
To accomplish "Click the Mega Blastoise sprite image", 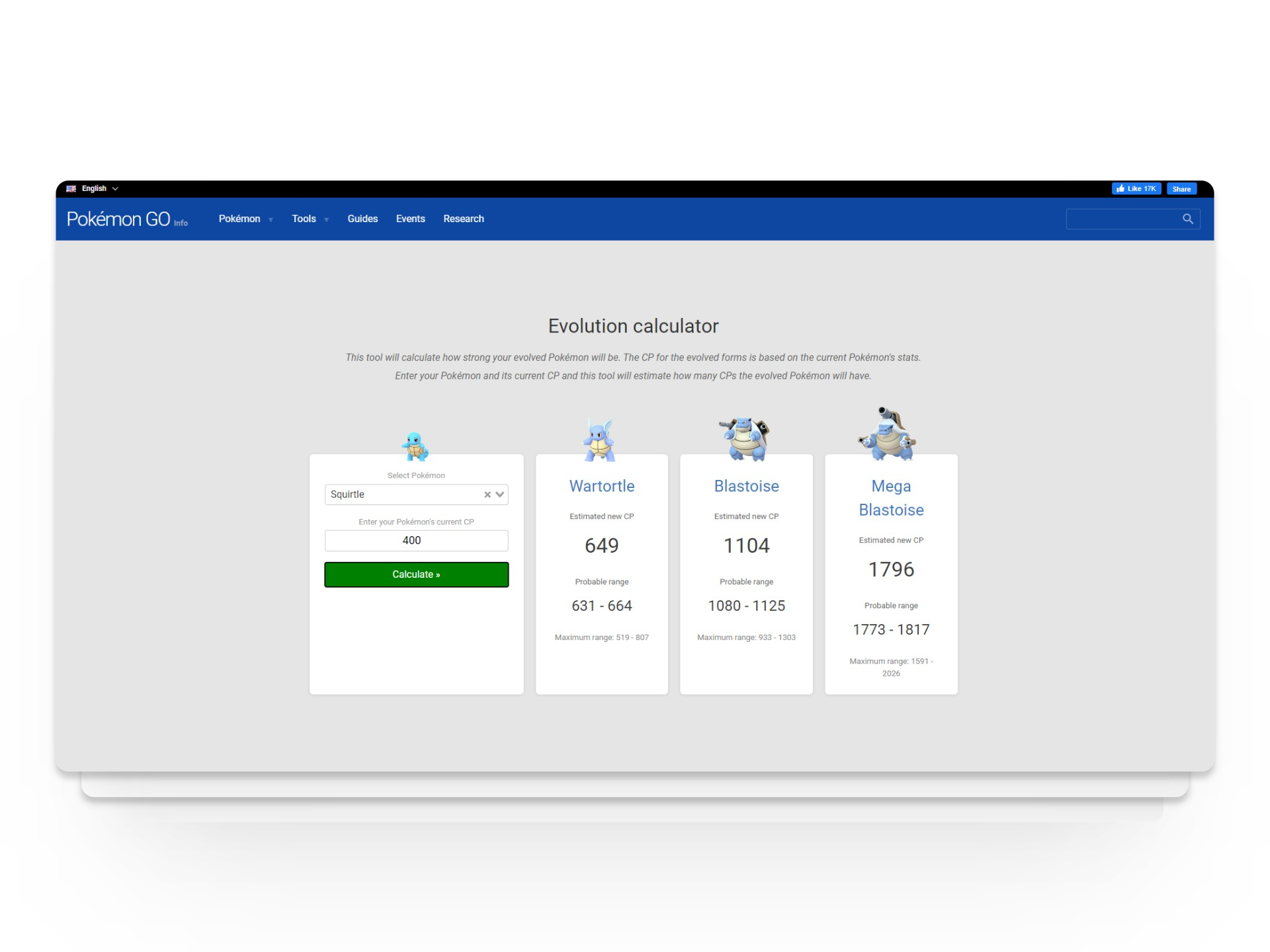I will pos(888,434).
